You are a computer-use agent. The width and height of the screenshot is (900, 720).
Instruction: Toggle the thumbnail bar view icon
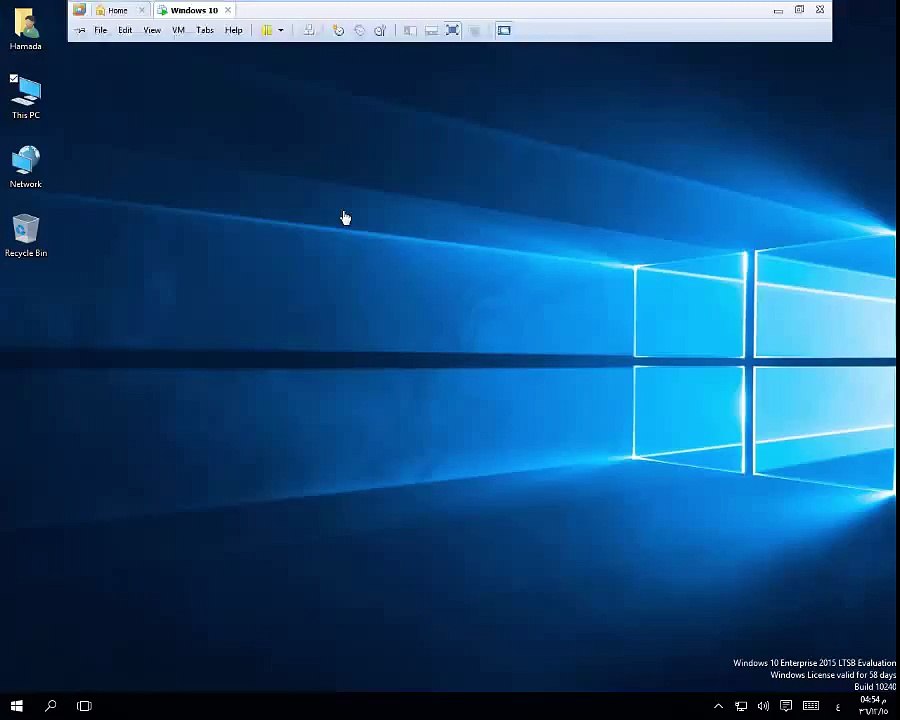click(x=432, y=30)
